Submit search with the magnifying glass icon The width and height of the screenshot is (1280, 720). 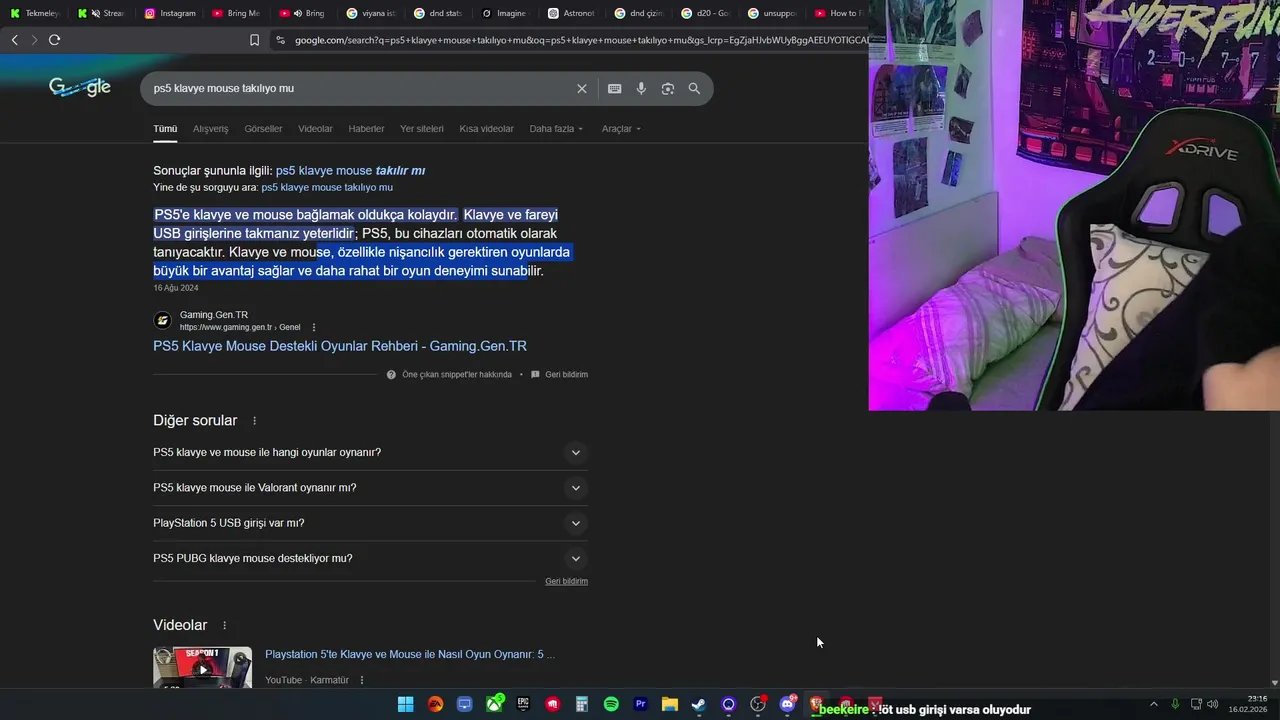pos(694,88)
